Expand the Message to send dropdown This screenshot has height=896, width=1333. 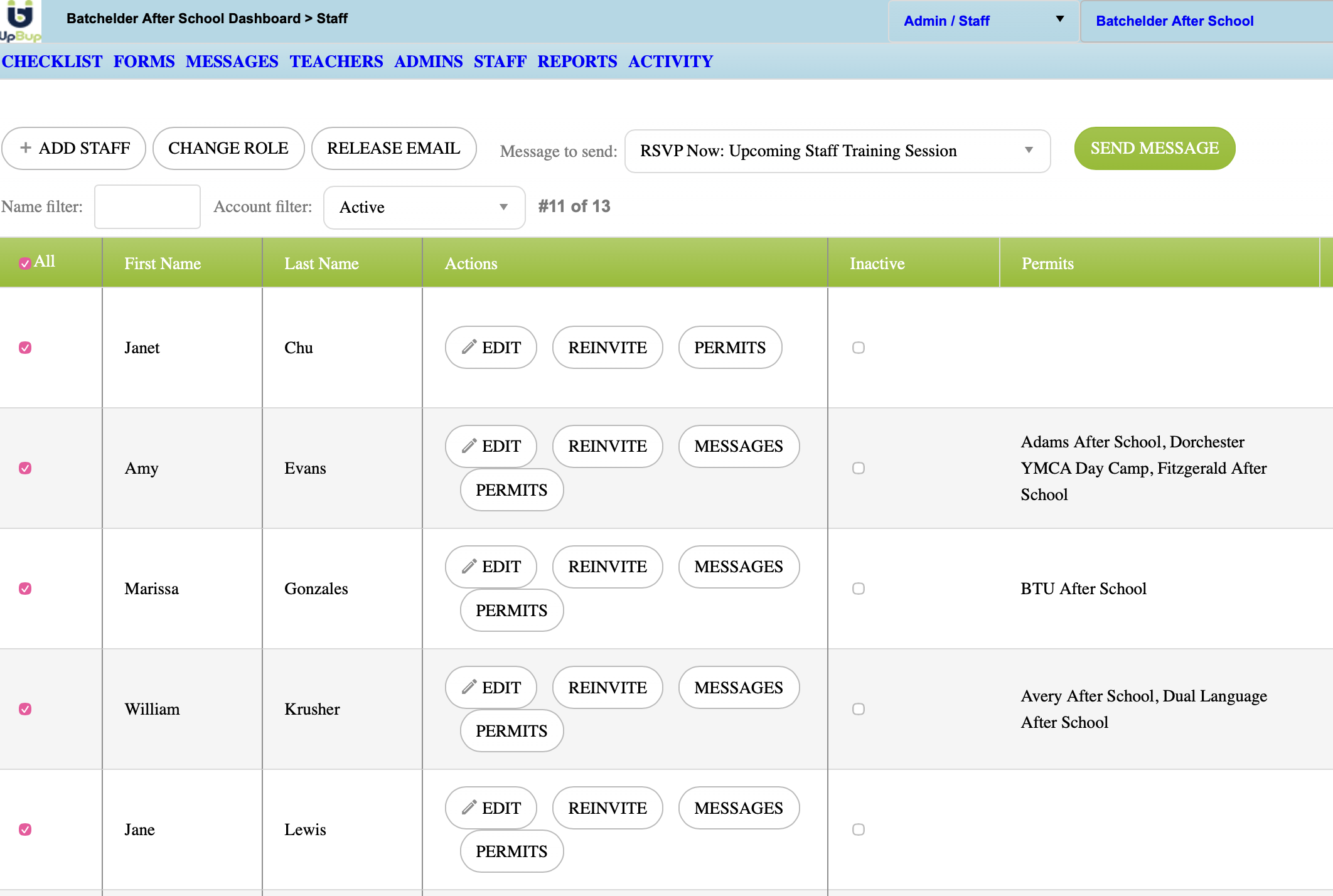pos(837,151)
